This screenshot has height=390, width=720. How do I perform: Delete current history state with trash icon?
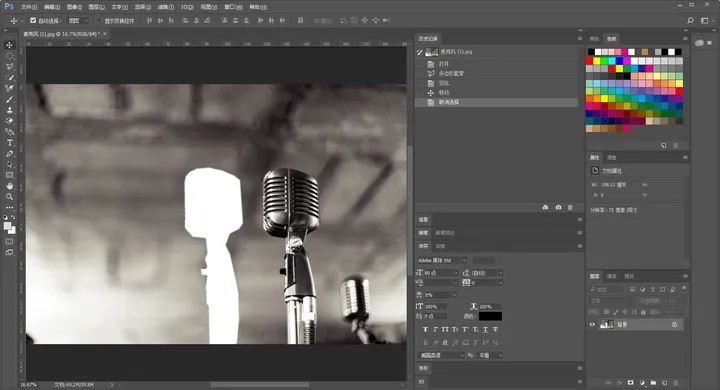click(570, 208)
